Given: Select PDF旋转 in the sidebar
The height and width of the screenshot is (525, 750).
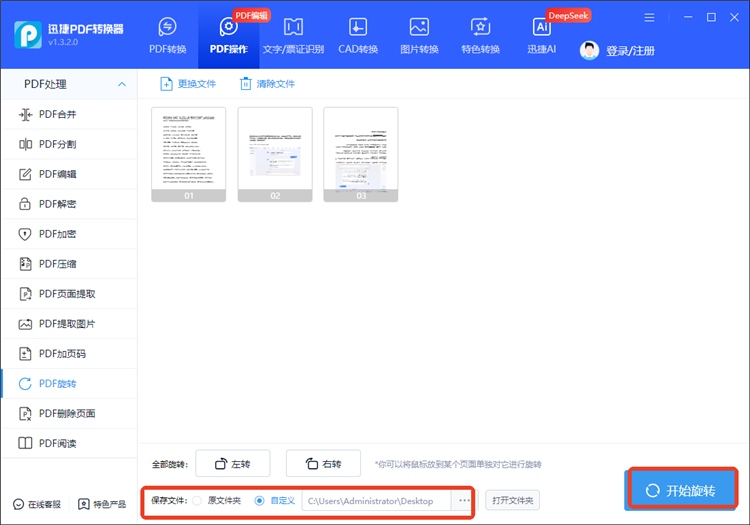Looking at the screenshot, I should [69, 383].
